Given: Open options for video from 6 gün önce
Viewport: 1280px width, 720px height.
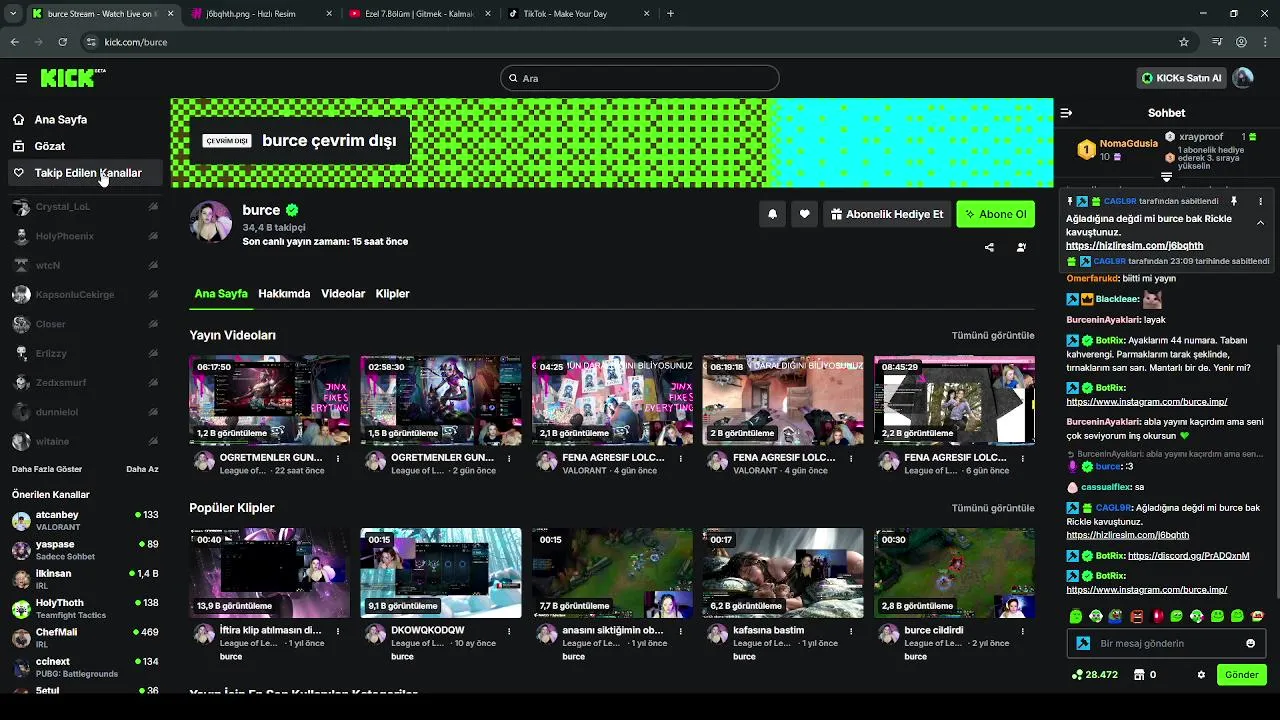Looking at the screenshot, I should coord(1022,459).
